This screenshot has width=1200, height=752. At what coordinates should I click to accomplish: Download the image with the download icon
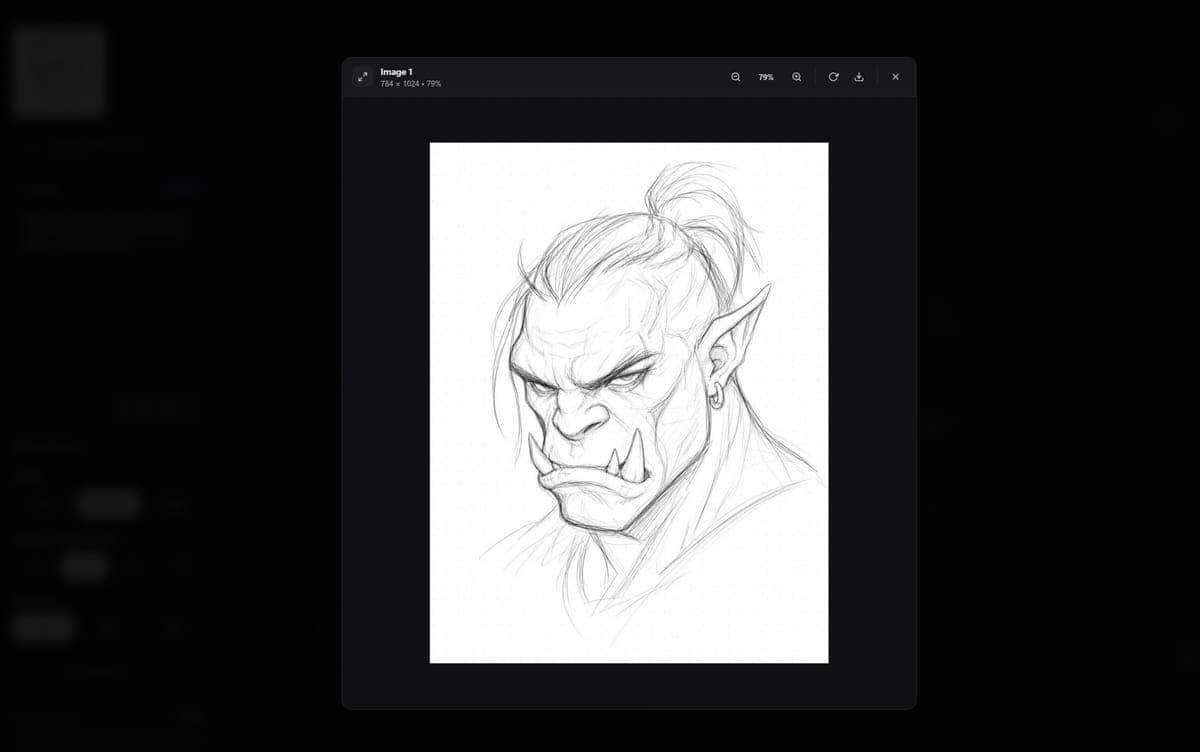[x=859, y=77]
